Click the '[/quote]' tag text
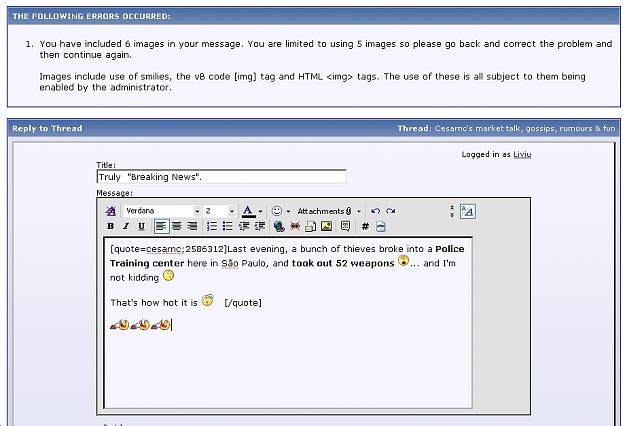The height and width of the screenshot is (426, 625). pos(243,303)
